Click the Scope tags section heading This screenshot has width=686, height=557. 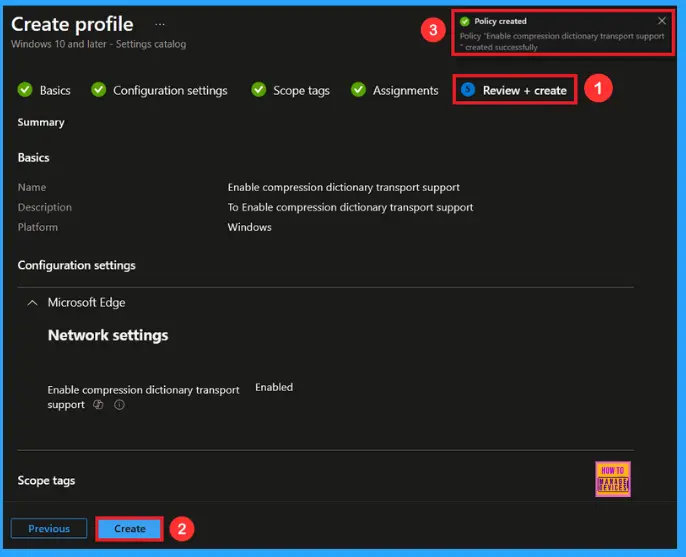(x=46, y=480)
